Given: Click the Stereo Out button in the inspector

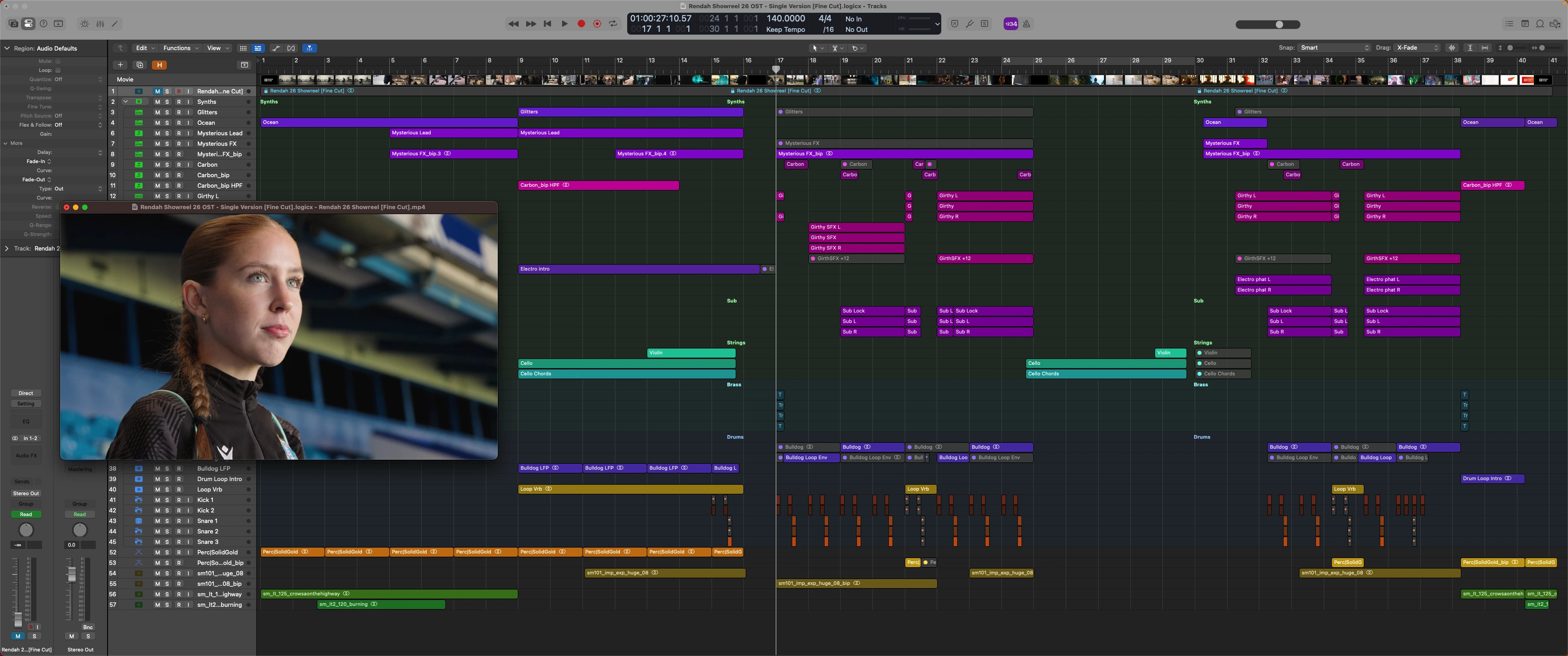Looking at the screenshot, I should (x=26, y=493).
